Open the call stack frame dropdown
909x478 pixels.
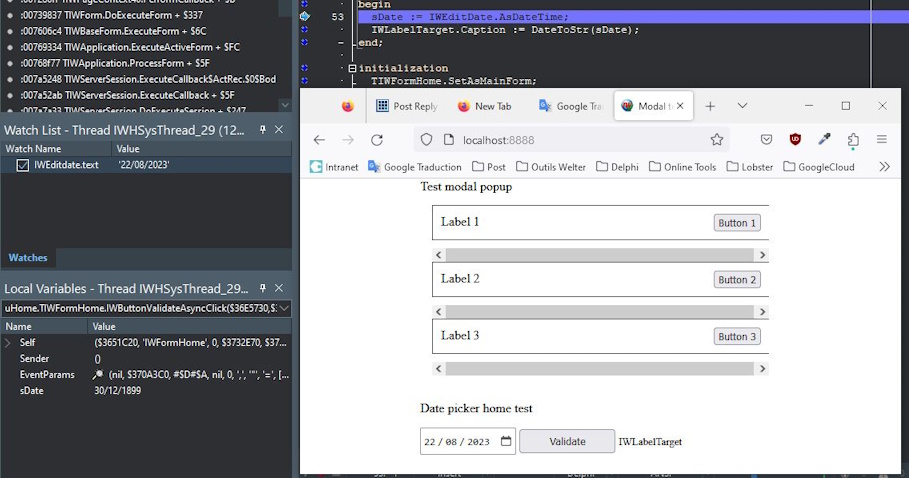(x=284, y=308)
